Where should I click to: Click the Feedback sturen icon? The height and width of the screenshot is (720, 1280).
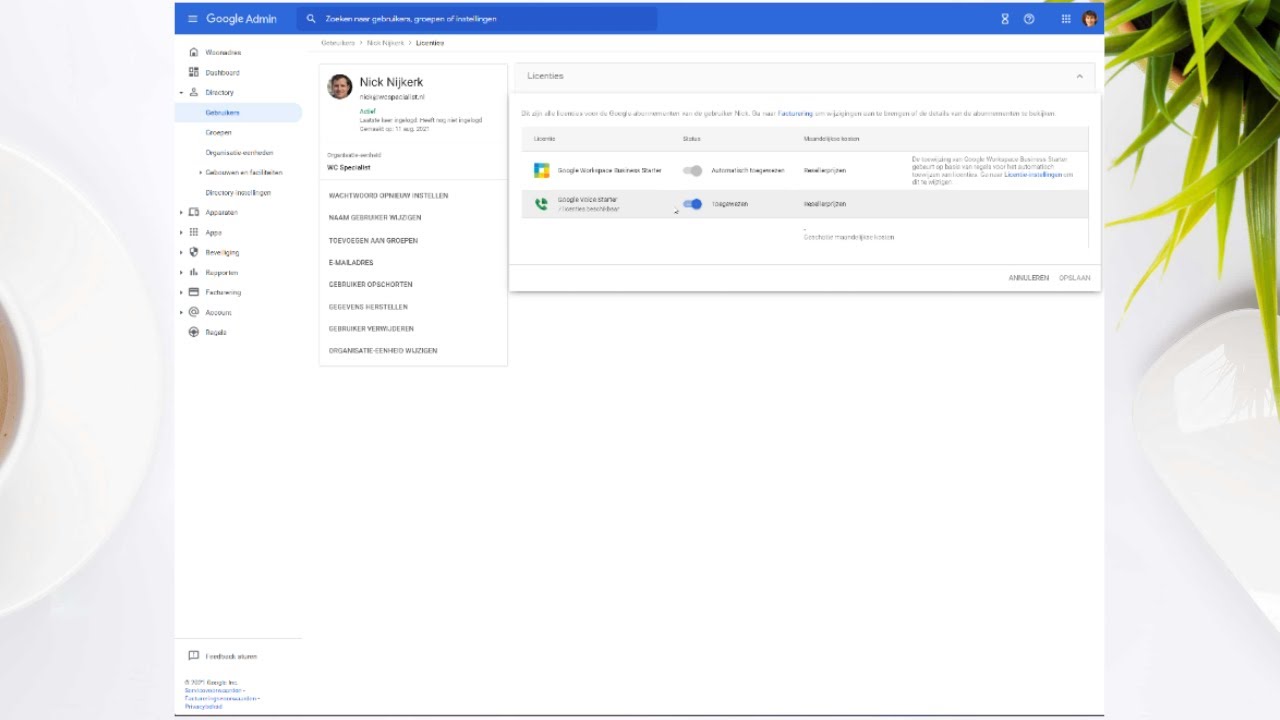pyautogui.click(x=194, y=656)
